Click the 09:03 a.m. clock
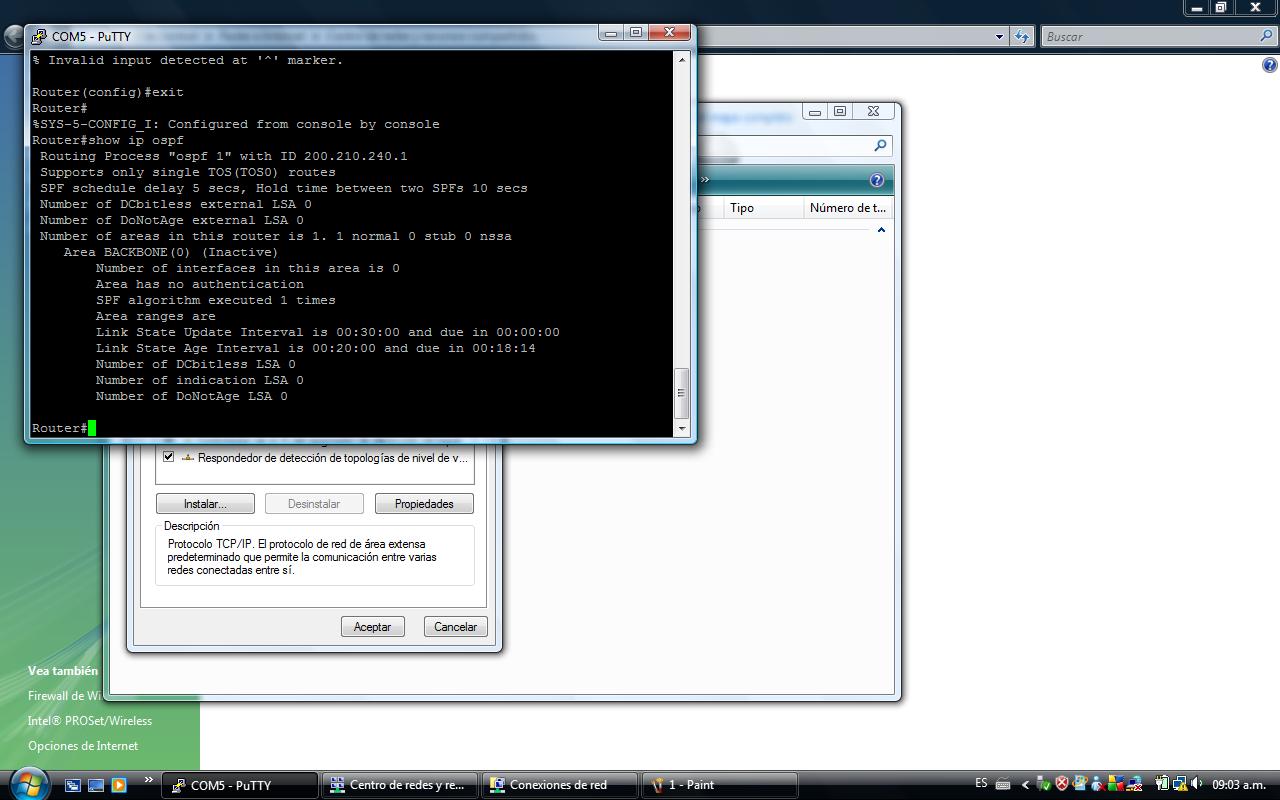1280x800 pixels. pyautogui.click(x=1239, y=785)
